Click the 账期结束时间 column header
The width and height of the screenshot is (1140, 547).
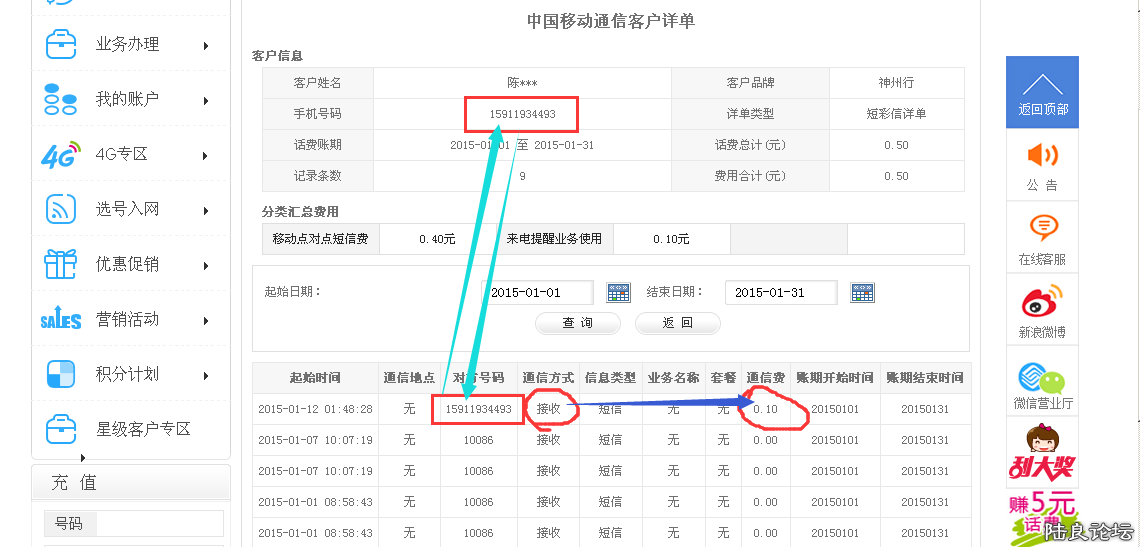(925, 378)
